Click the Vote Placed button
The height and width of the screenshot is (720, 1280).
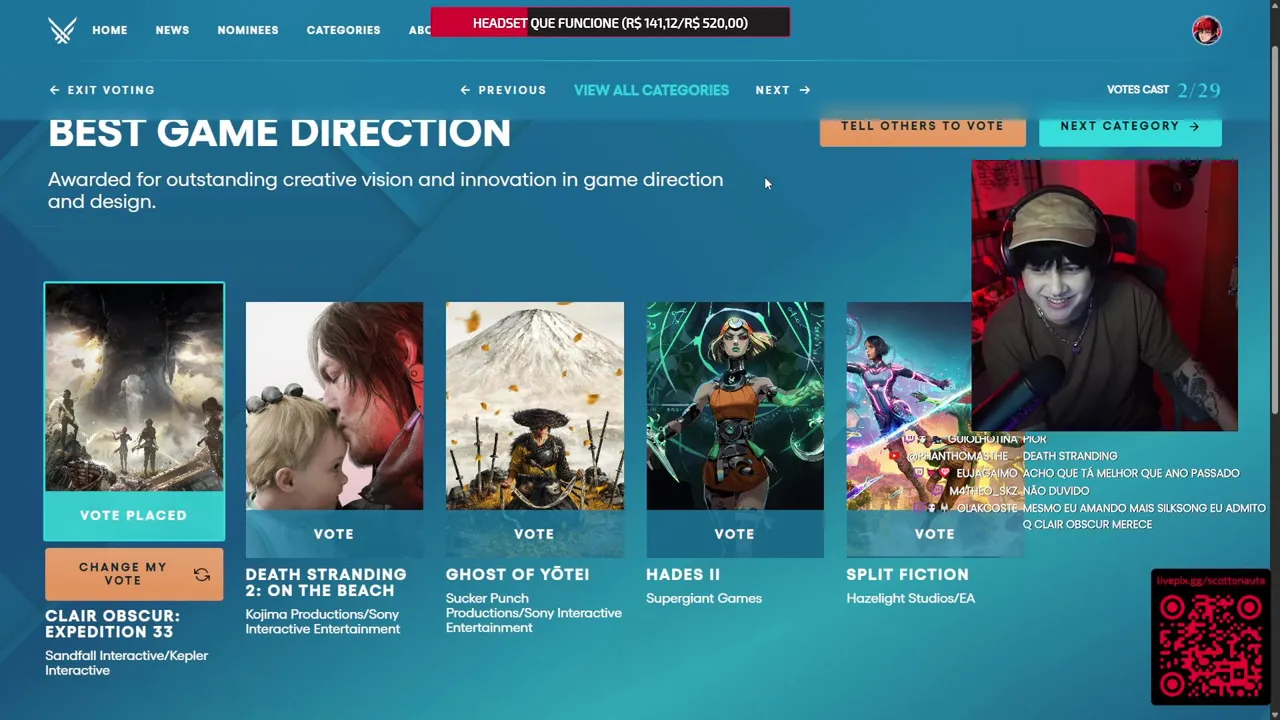pos(134,516)
